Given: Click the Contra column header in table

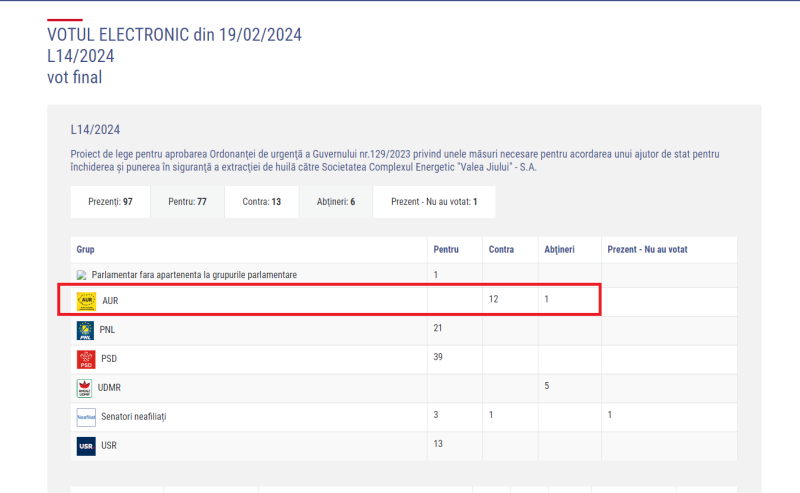Looking at the screenshot, I should [501, 249].
